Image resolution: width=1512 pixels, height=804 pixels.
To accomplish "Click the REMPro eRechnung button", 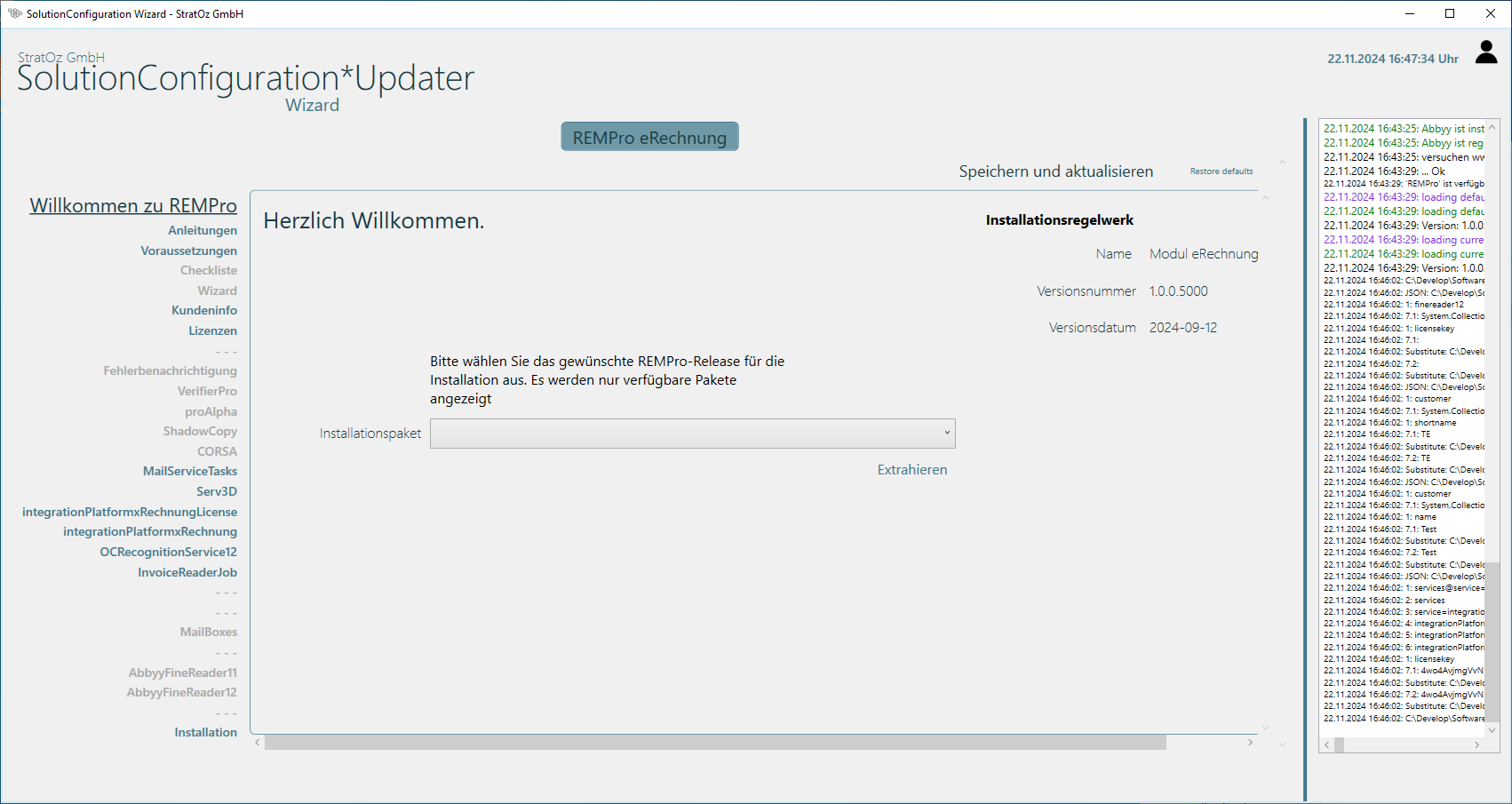I will [649, 138].
